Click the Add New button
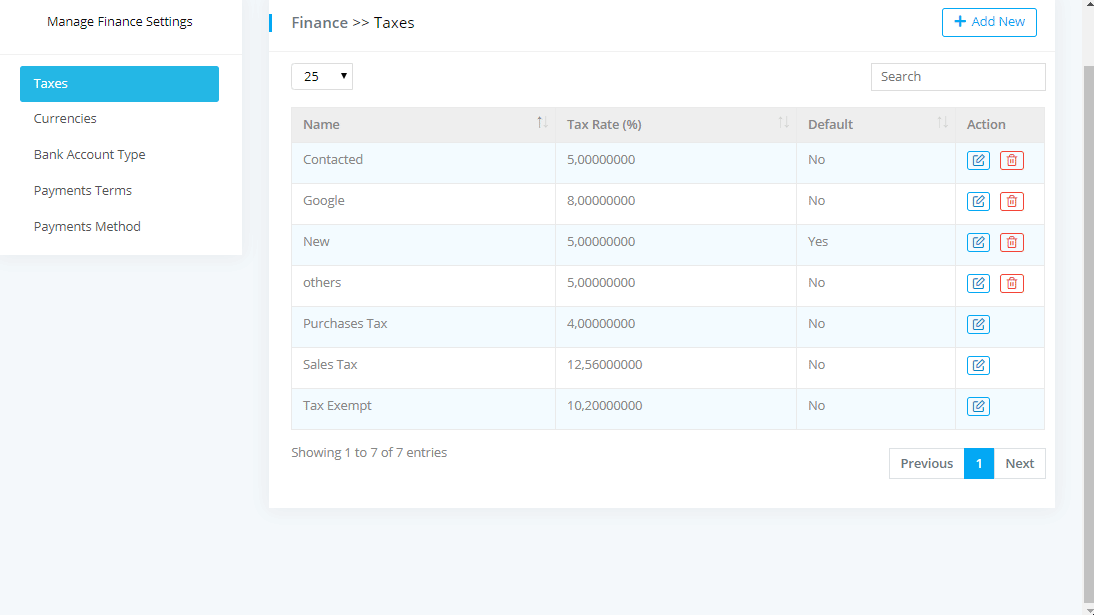Image resolution: width=1094 pixels, height=615 pixels. 989,22
